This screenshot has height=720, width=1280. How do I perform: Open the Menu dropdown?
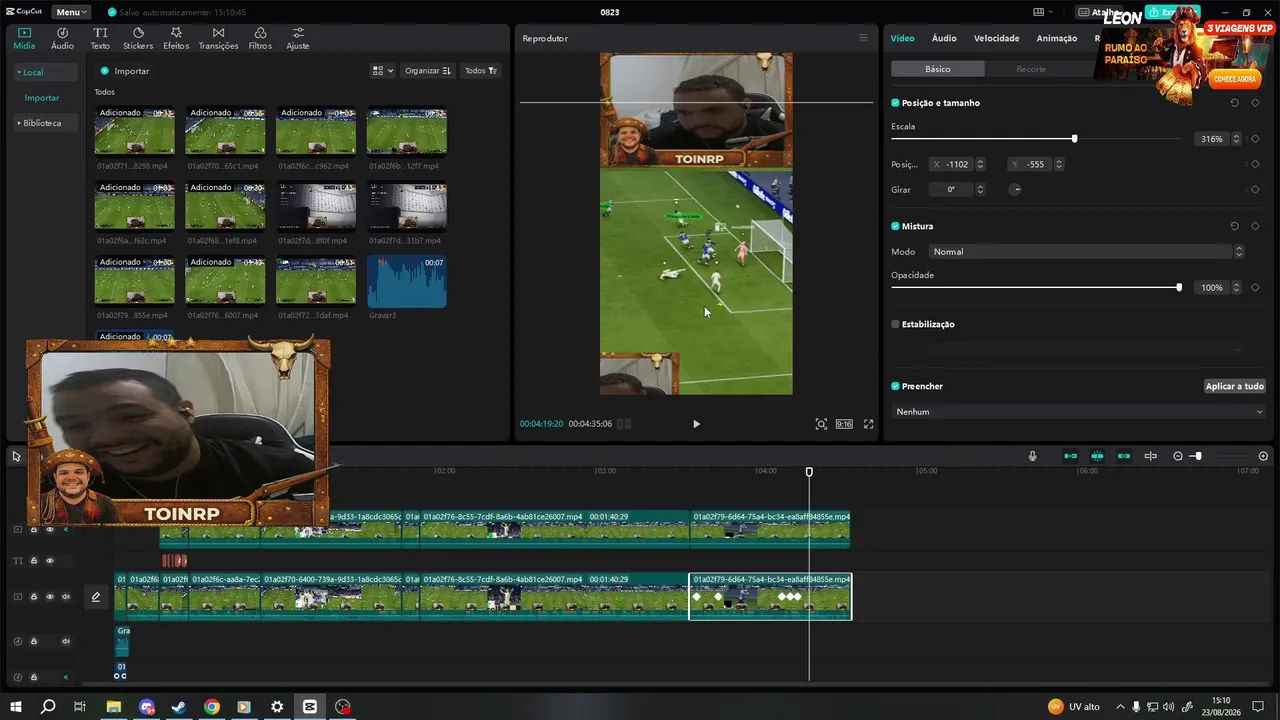71,12
